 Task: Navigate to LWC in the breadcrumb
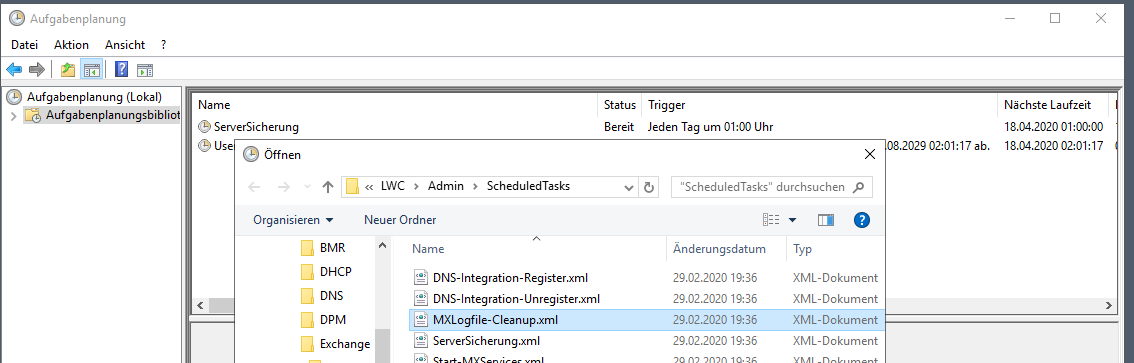[x=392, y=186]
